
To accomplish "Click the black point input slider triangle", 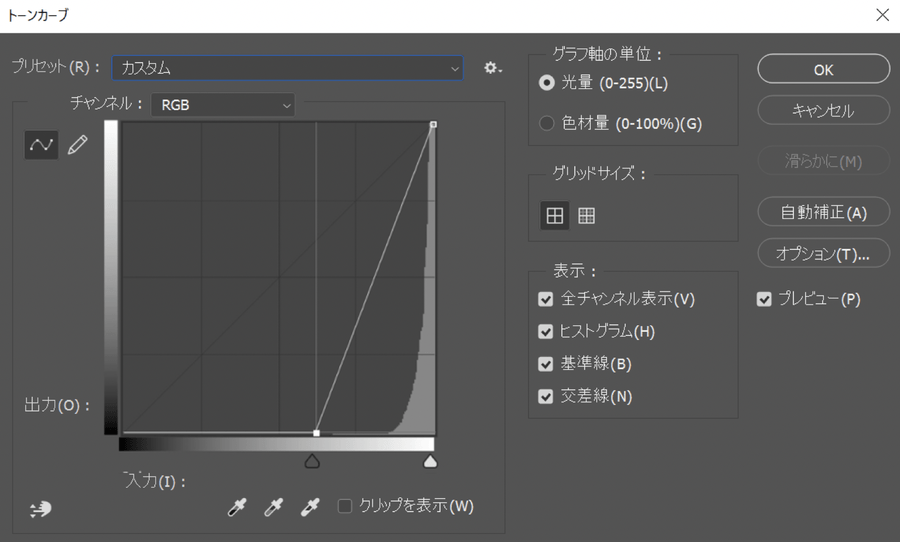I will tap(312, 460).
